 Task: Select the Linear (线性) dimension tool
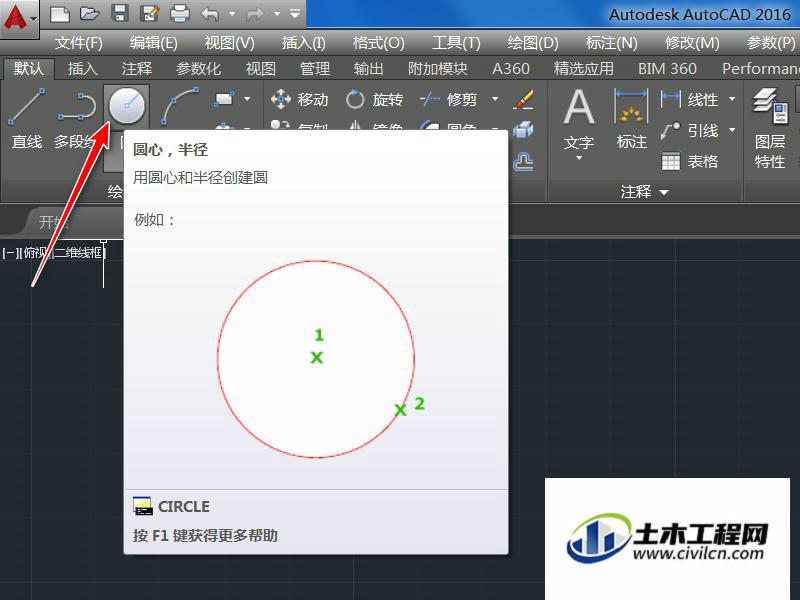tap(690, 99)
